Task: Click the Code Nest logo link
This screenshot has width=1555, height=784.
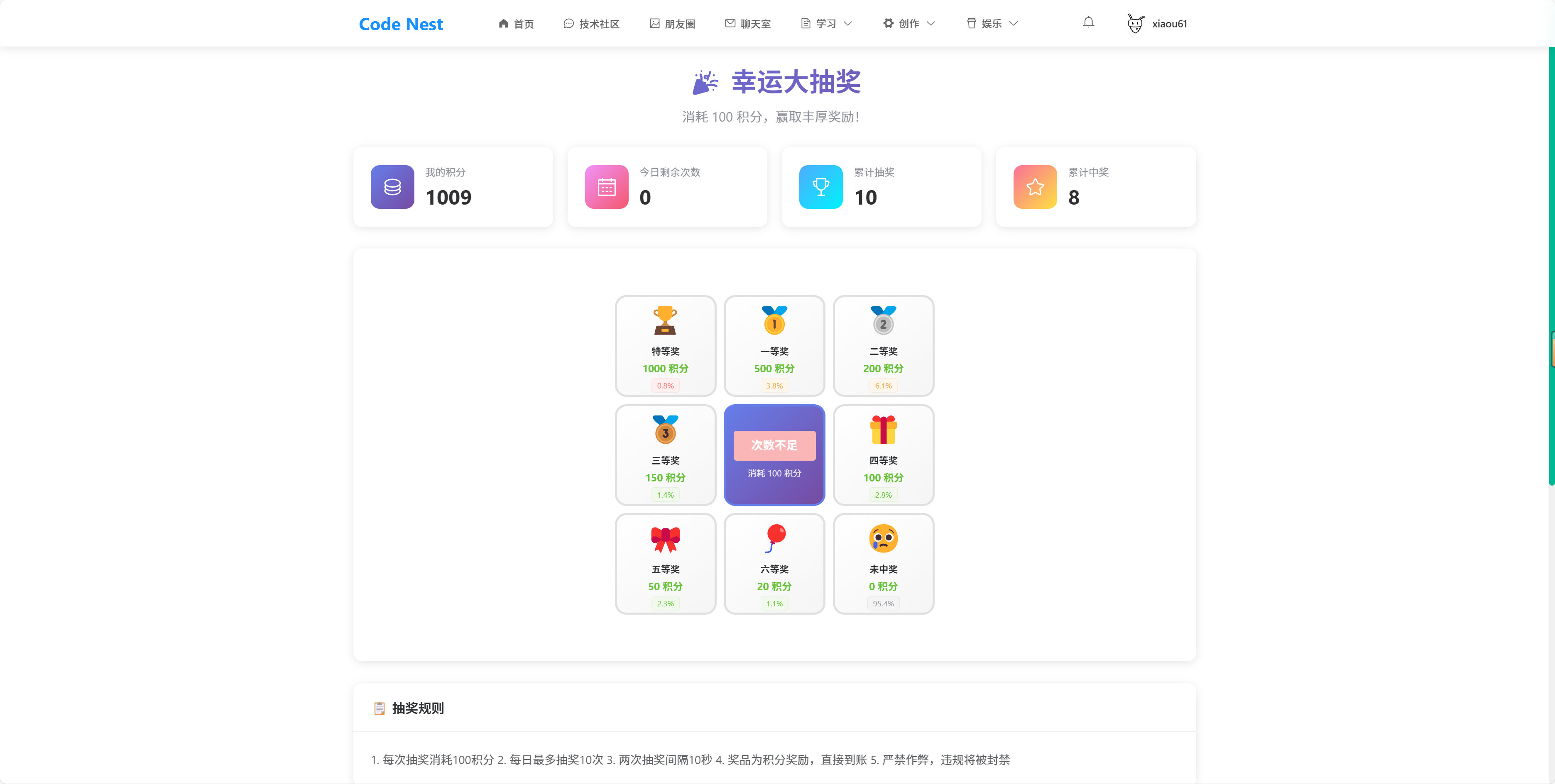Action: tap(401, 24)
